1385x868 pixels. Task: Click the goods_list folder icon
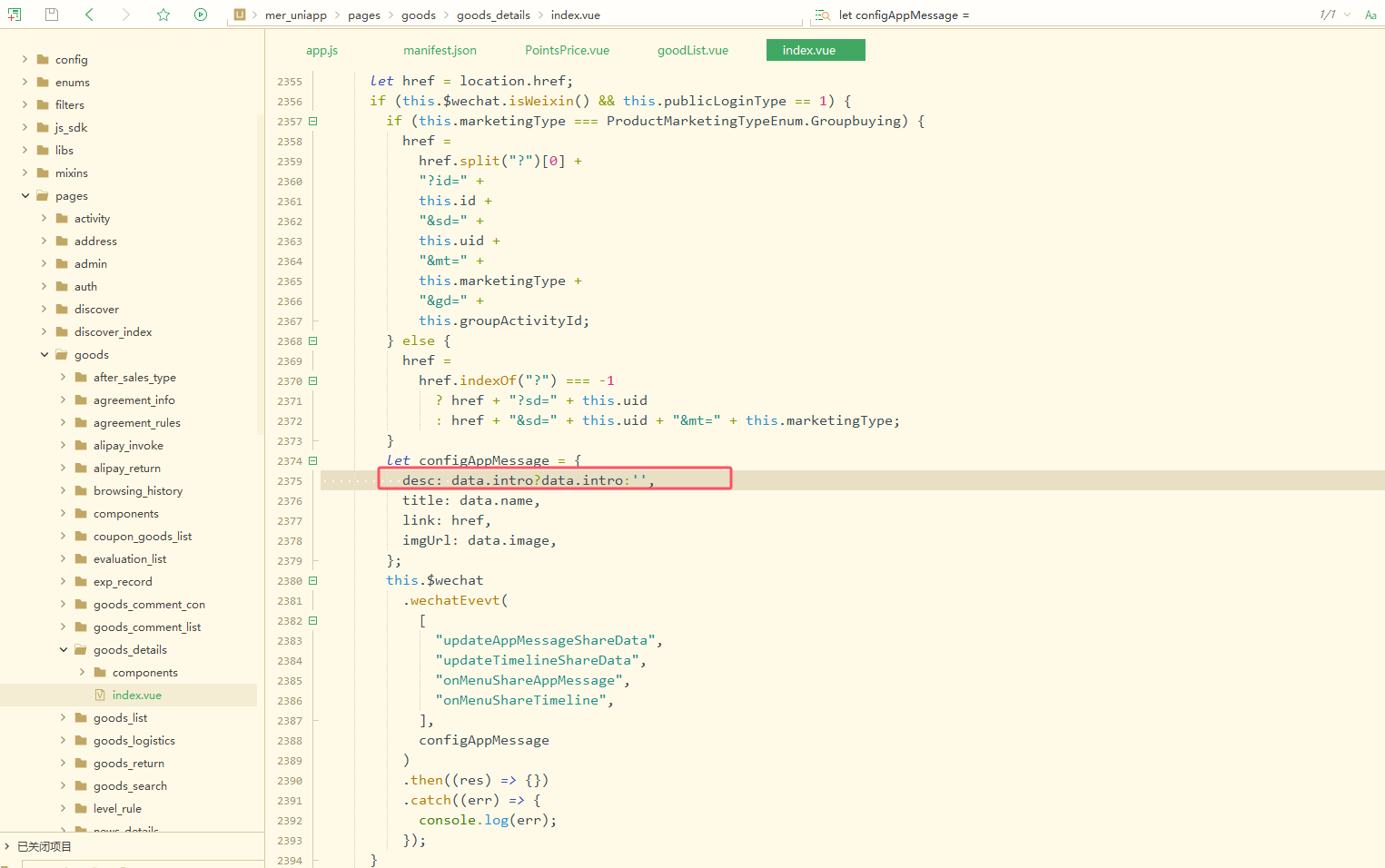(x=81, y=717)
